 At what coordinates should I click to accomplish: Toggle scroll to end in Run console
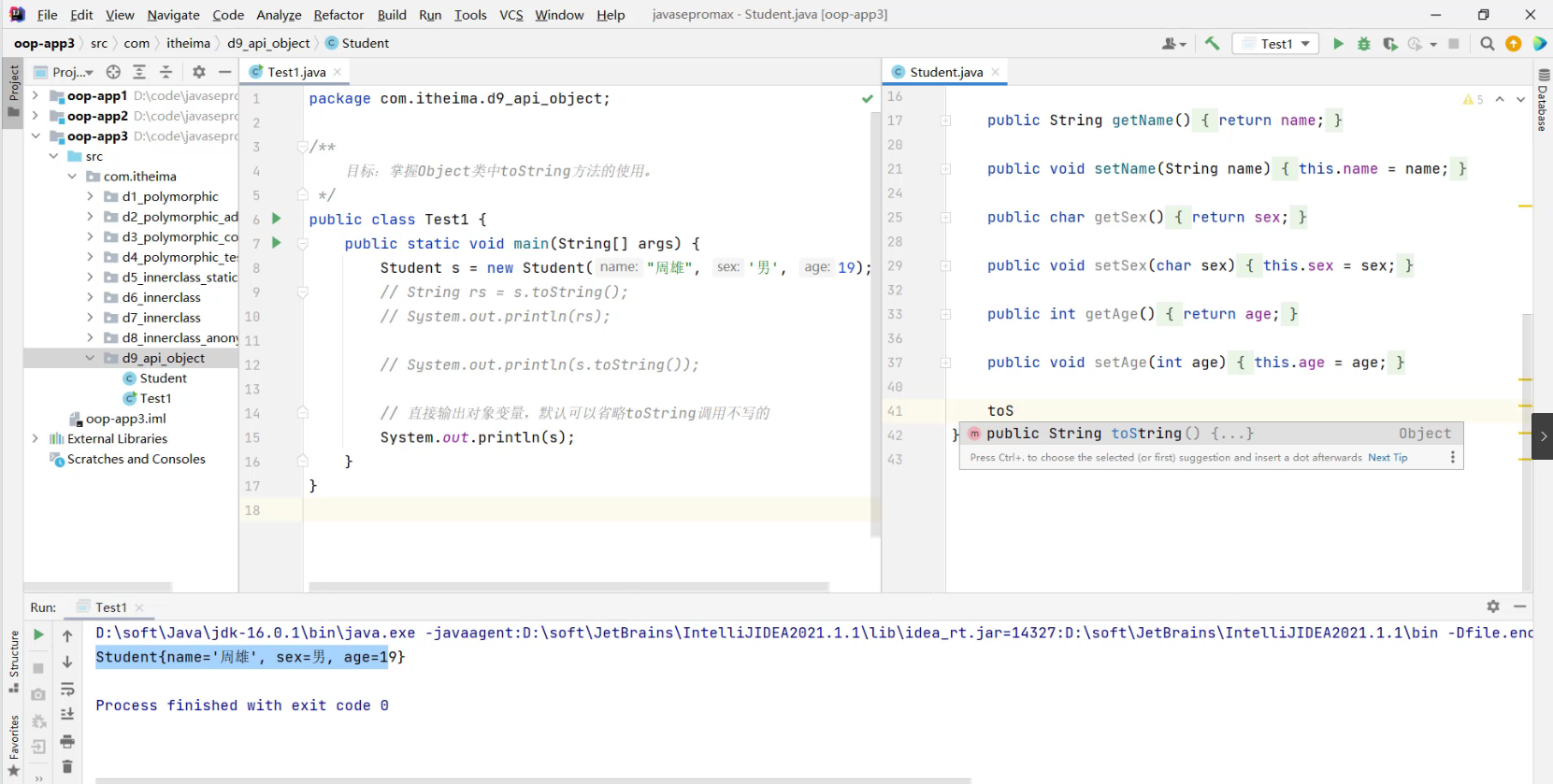67,715
